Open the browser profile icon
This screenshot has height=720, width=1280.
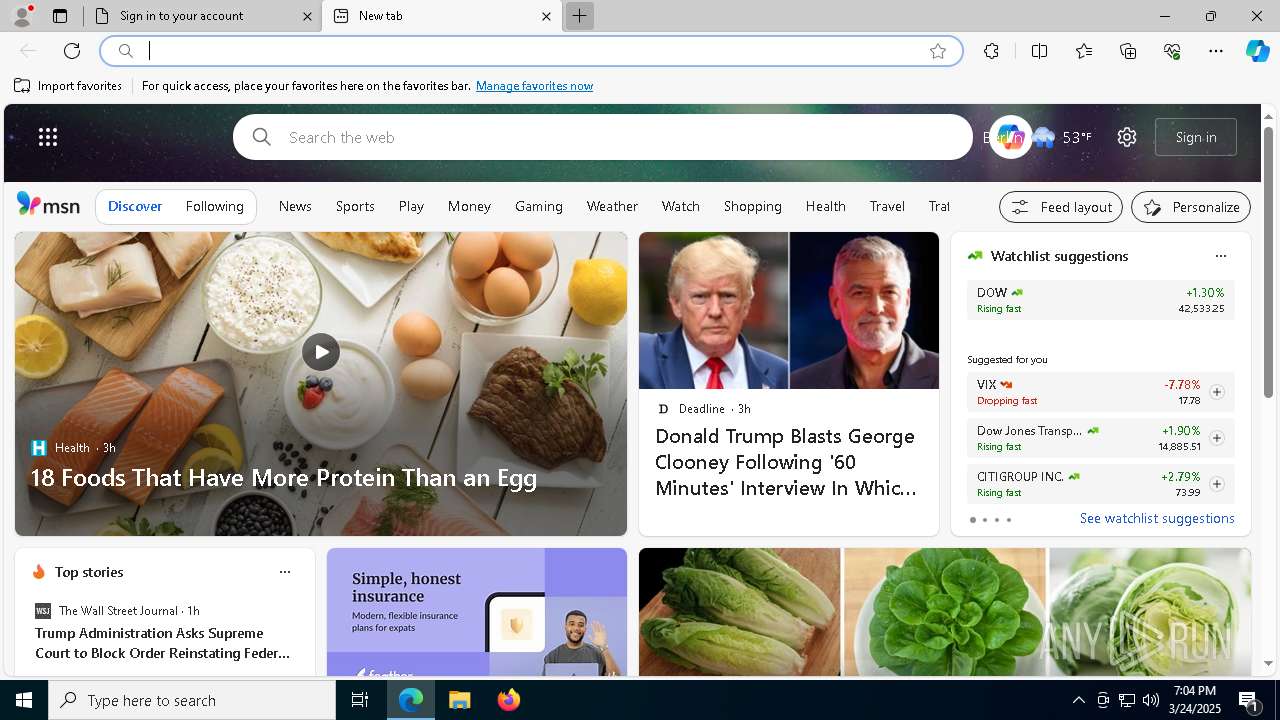(22, 16)
